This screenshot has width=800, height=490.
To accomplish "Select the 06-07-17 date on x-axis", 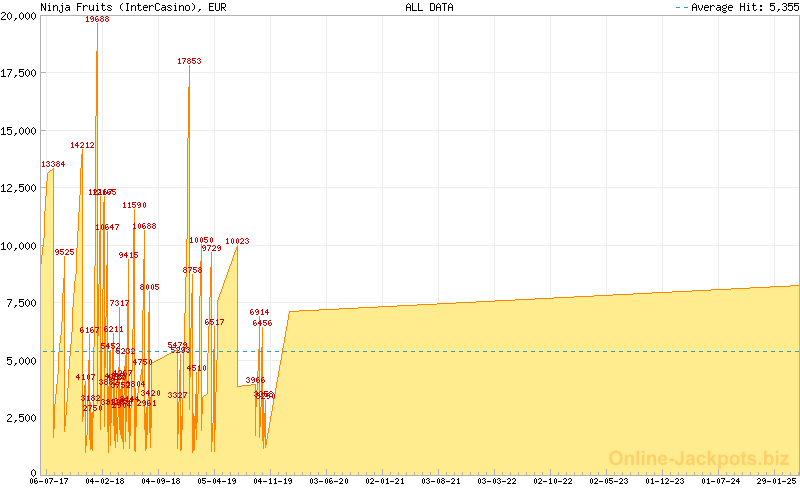I will [x=49, y=481].
